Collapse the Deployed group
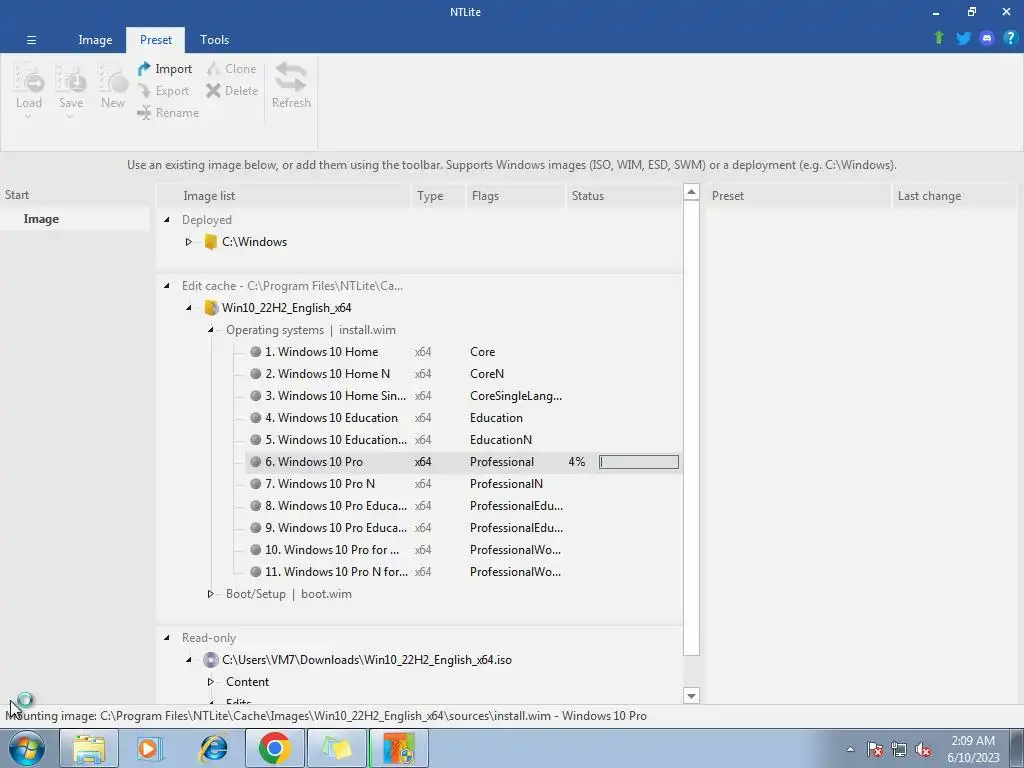Viewport: 1024px width, 768px height. [167, 220]
